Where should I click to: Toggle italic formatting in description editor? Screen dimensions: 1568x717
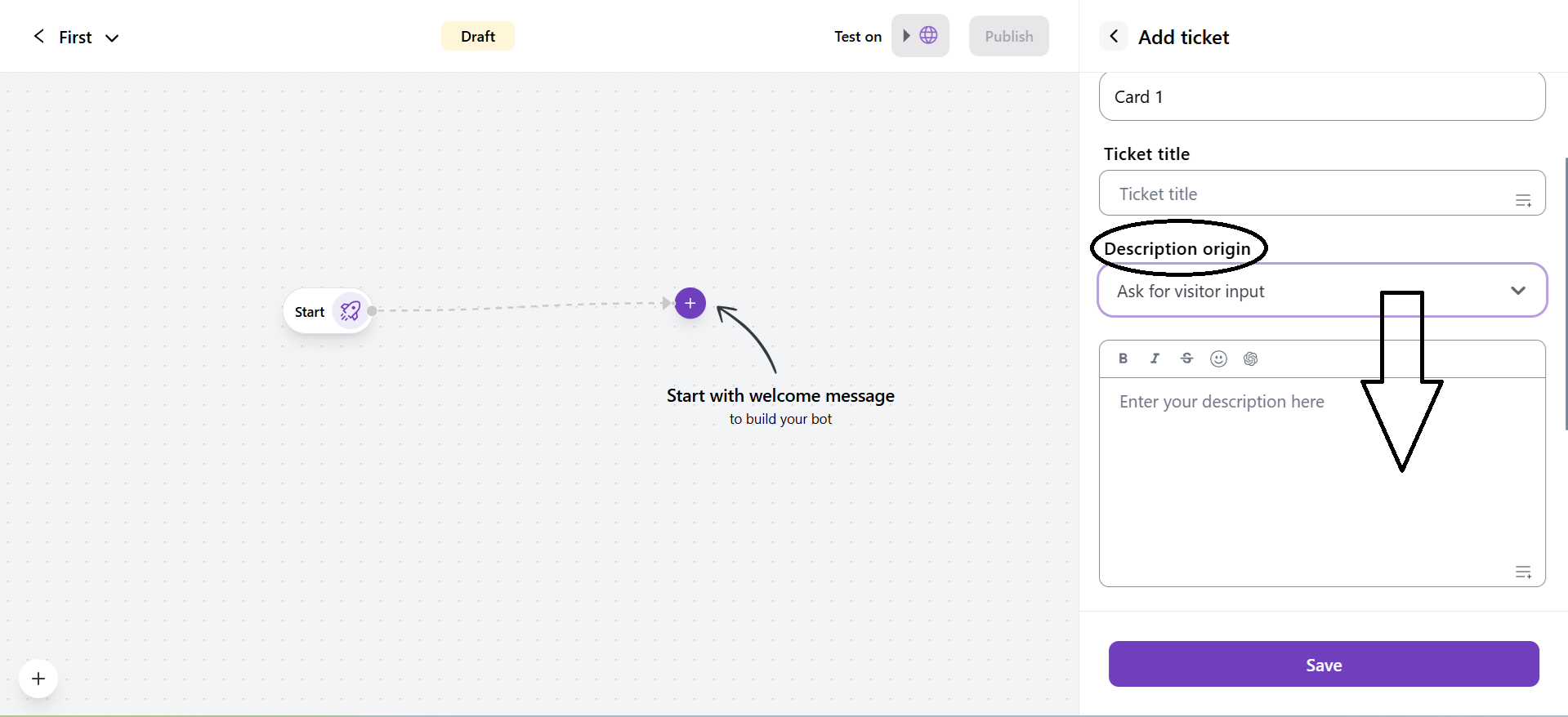point(1155,358)
